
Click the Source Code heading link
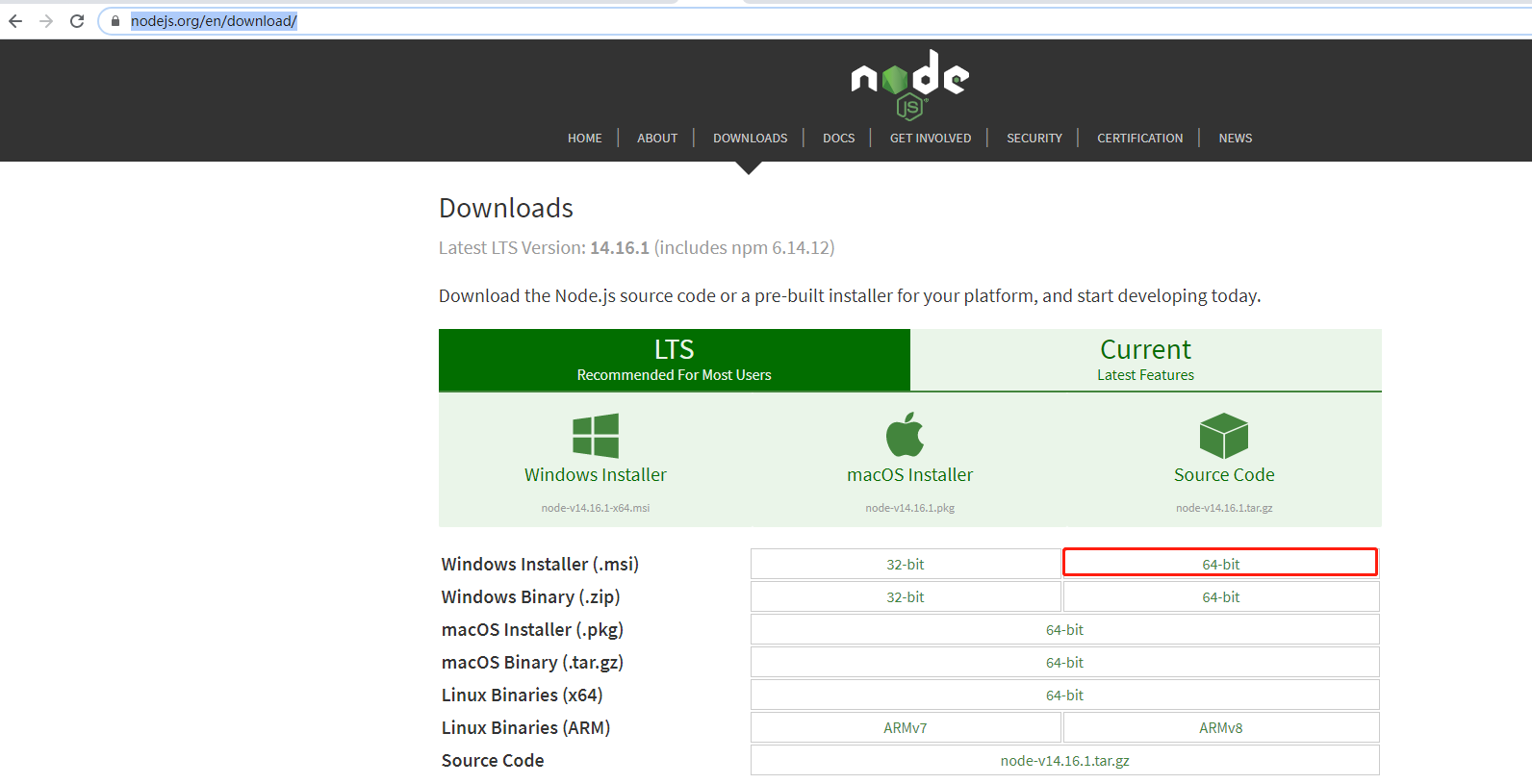click(x=1224, y=475)
